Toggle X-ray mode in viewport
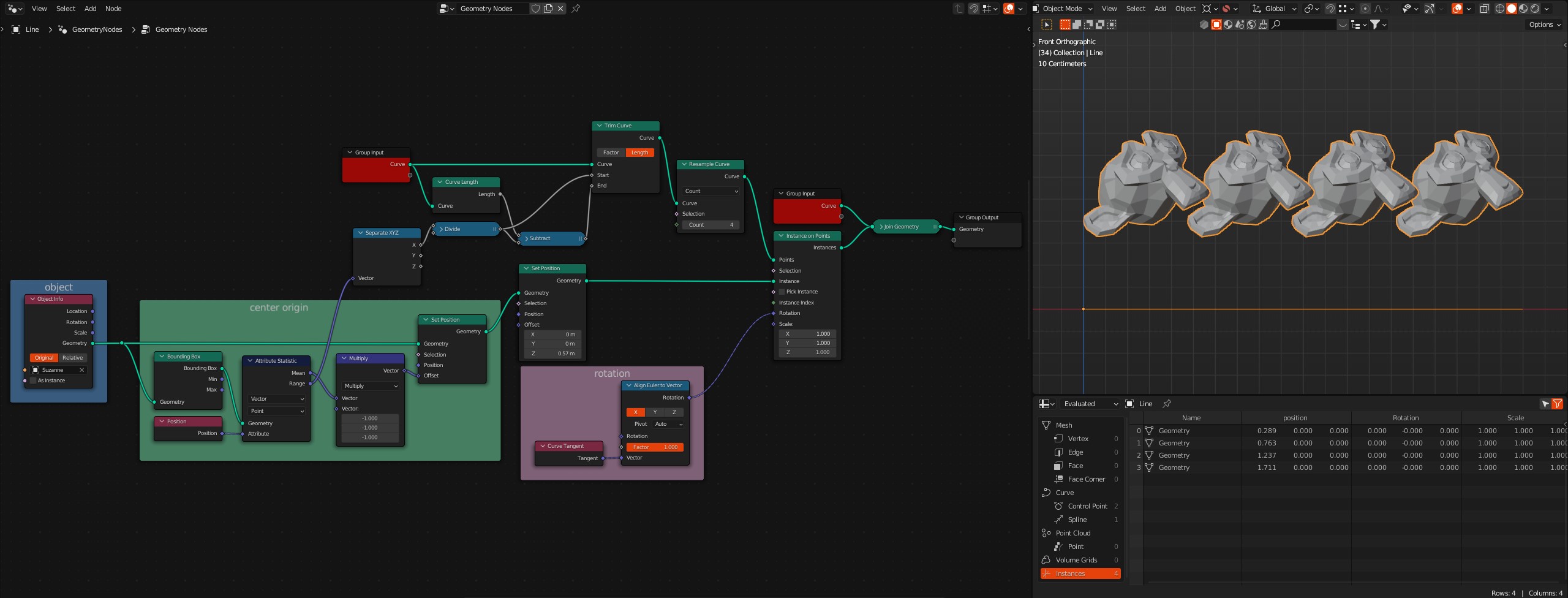 [1485, 9]
